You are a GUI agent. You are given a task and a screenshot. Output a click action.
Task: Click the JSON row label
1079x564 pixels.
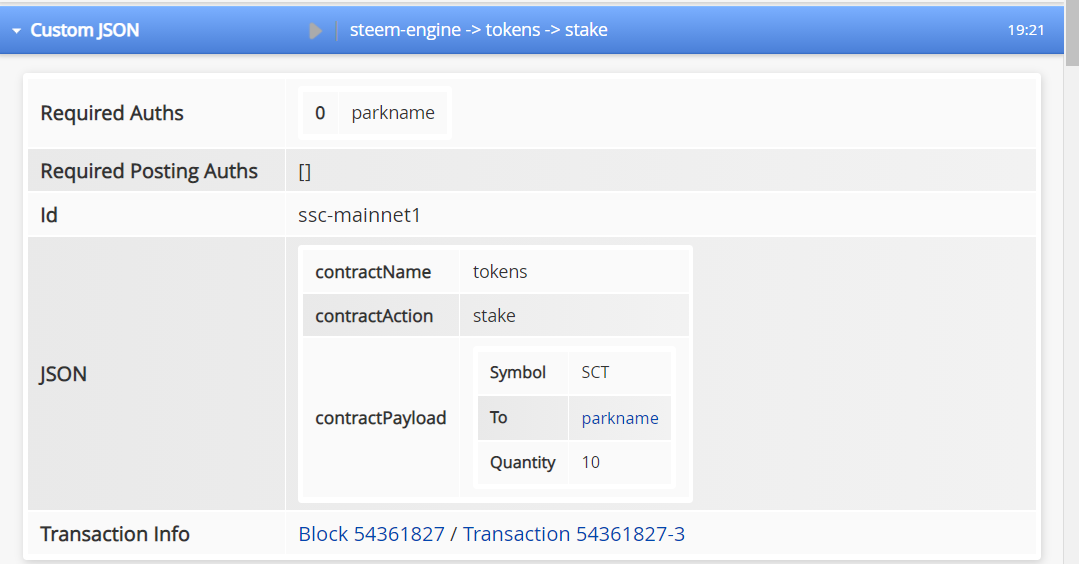click(63, 374)
